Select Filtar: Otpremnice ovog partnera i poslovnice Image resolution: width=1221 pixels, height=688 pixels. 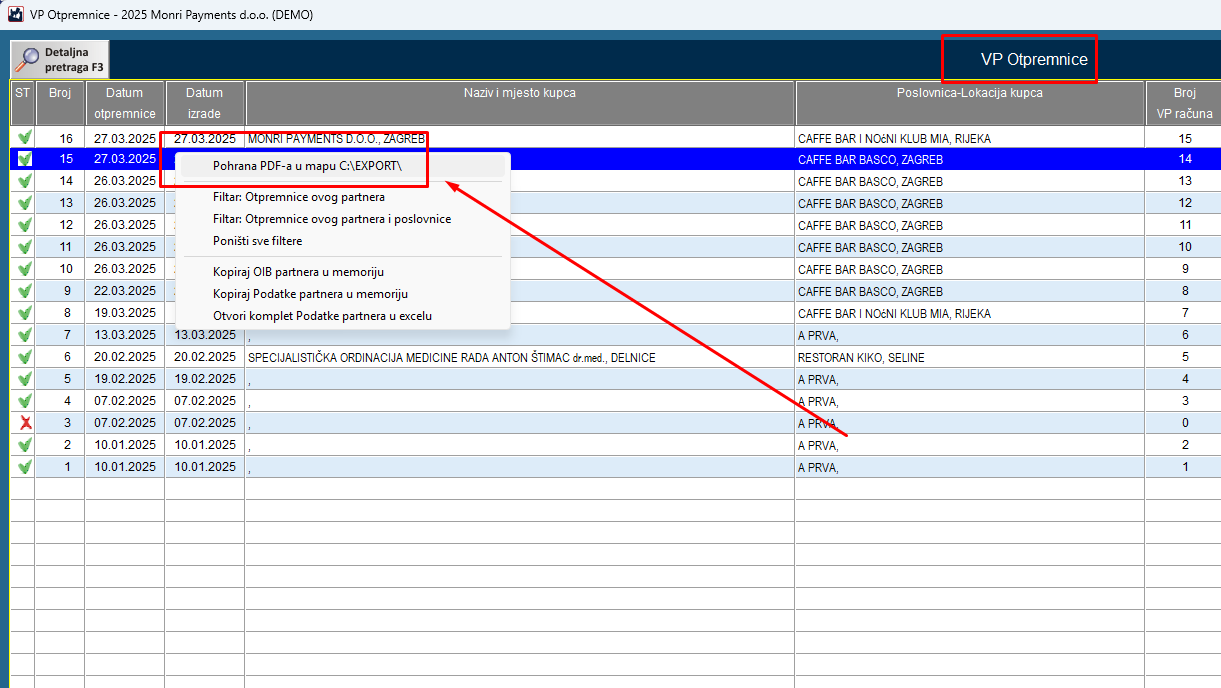tap(343, 219)
